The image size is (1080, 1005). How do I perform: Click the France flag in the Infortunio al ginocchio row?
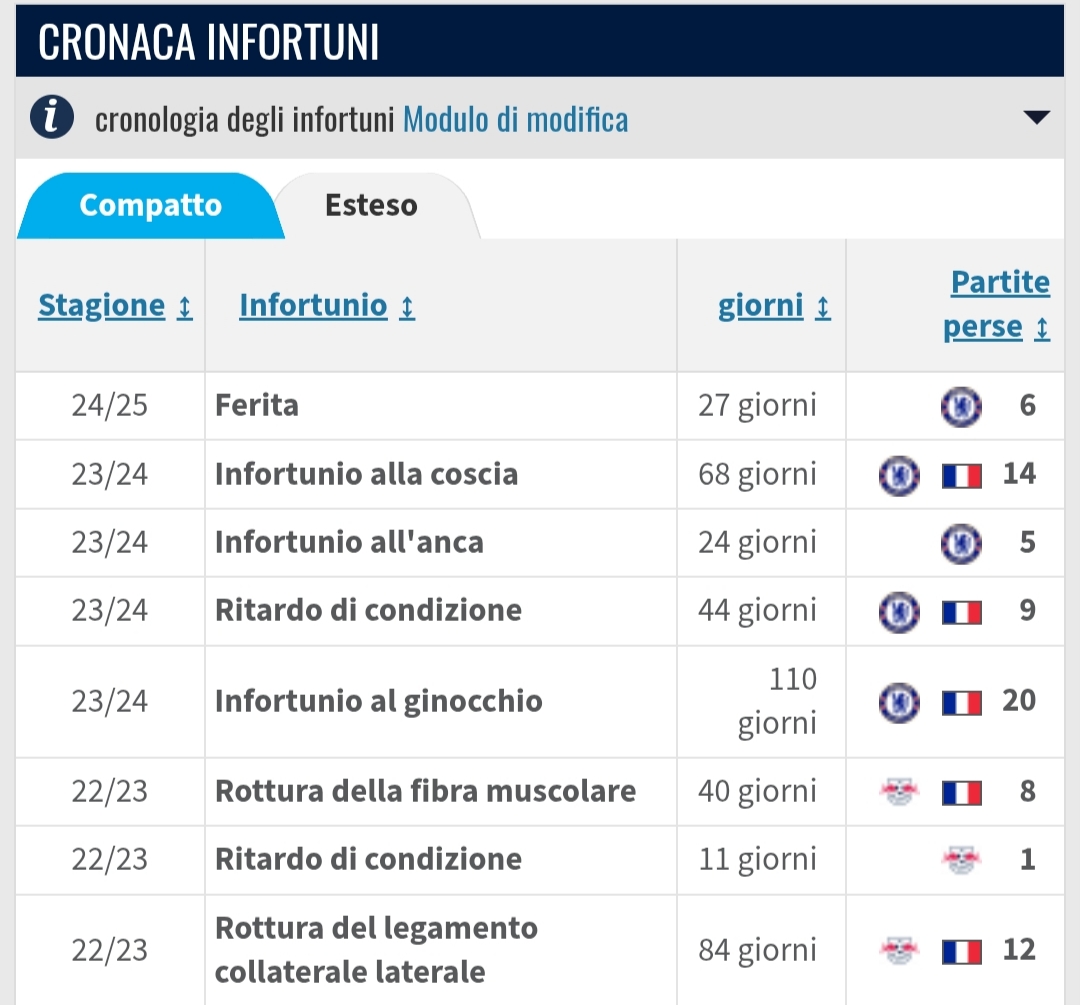click(x=962, y=703)
